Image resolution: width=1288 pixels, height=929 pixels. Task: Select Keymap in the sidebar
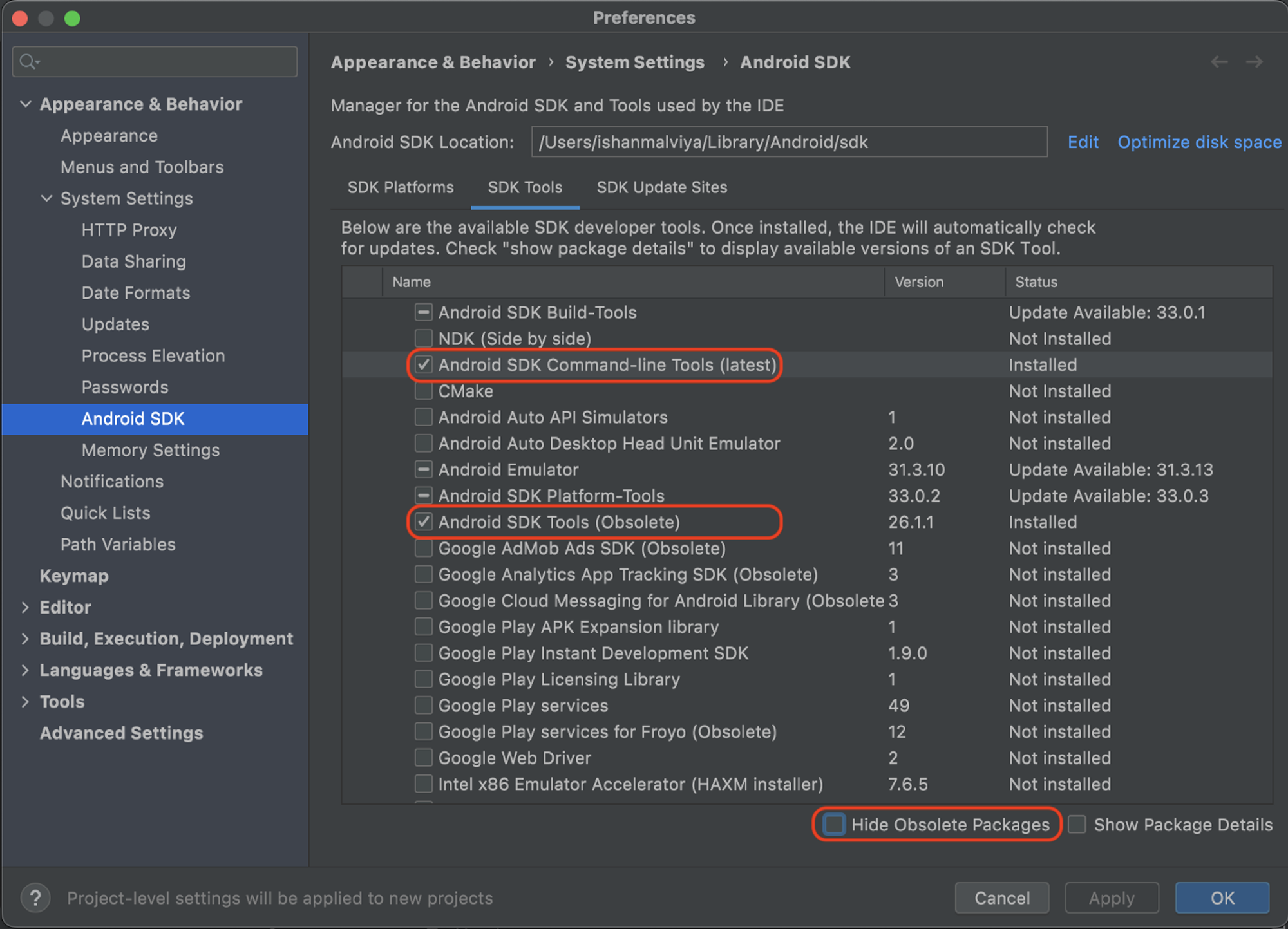[x=74, y=576]
